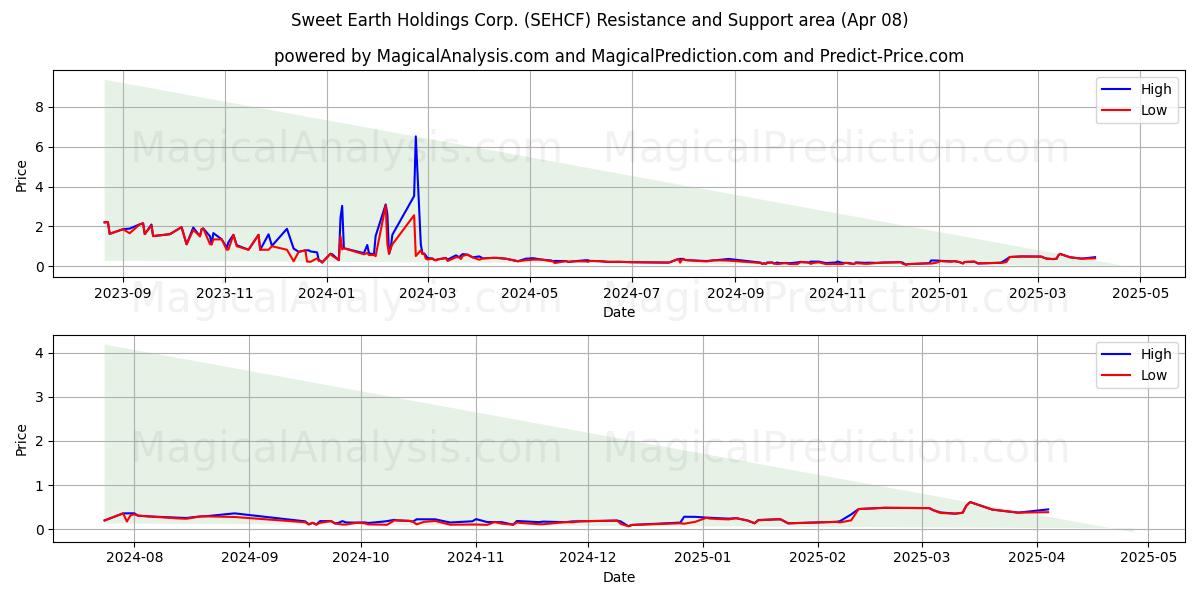
Task: Click the '8' price tick on top chart
Action: tap(40, 107)
